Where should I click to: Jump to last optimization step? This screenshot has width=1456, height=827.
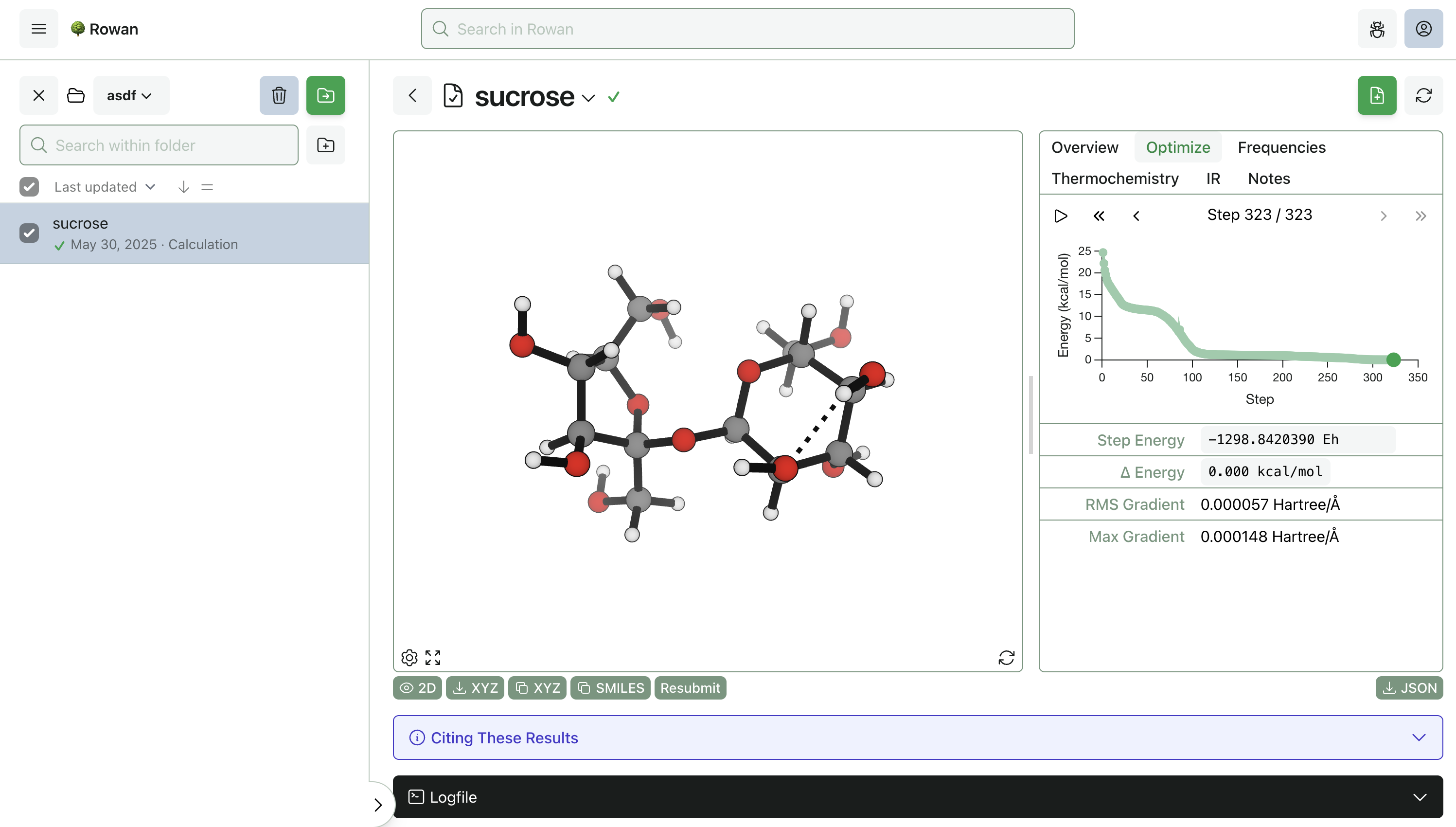pos(1421,216)
